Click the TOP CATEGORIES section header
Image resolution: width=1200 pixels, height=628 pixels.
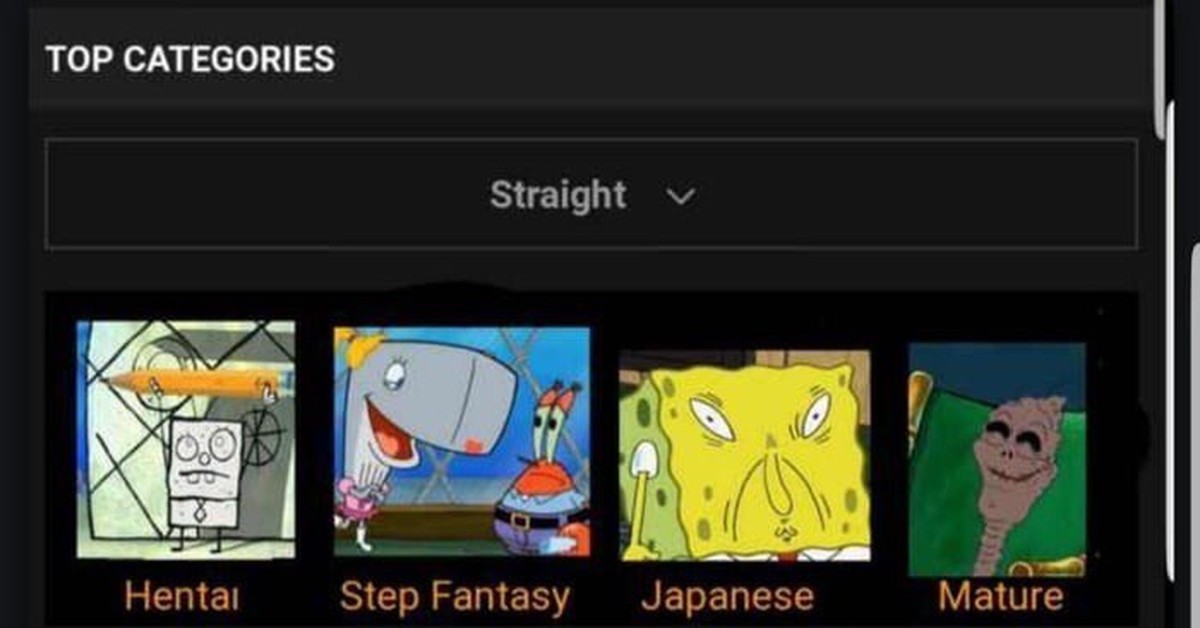[190, 59]
